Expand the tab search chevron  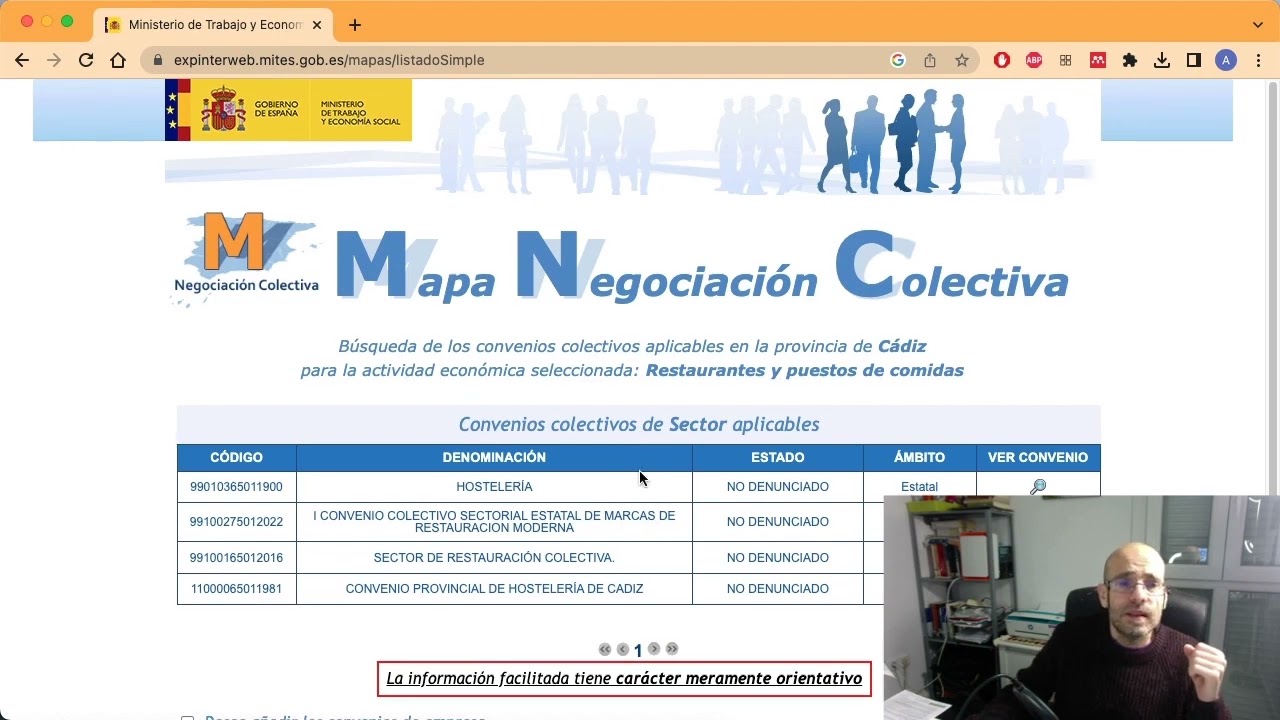pos(1258,24)
